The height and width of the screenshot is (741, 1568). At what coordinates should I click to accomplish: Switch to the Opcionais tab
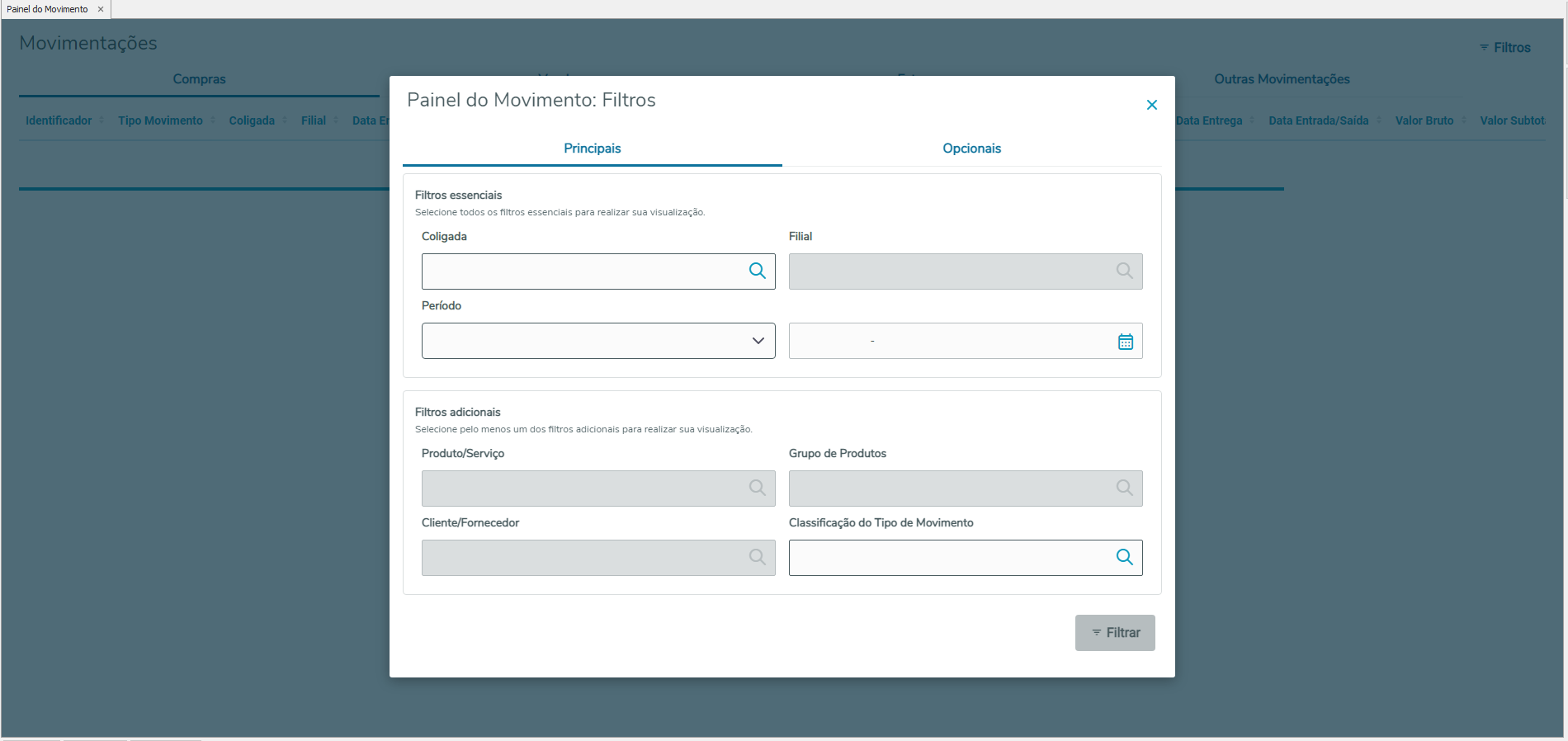(x=971, y=149)
